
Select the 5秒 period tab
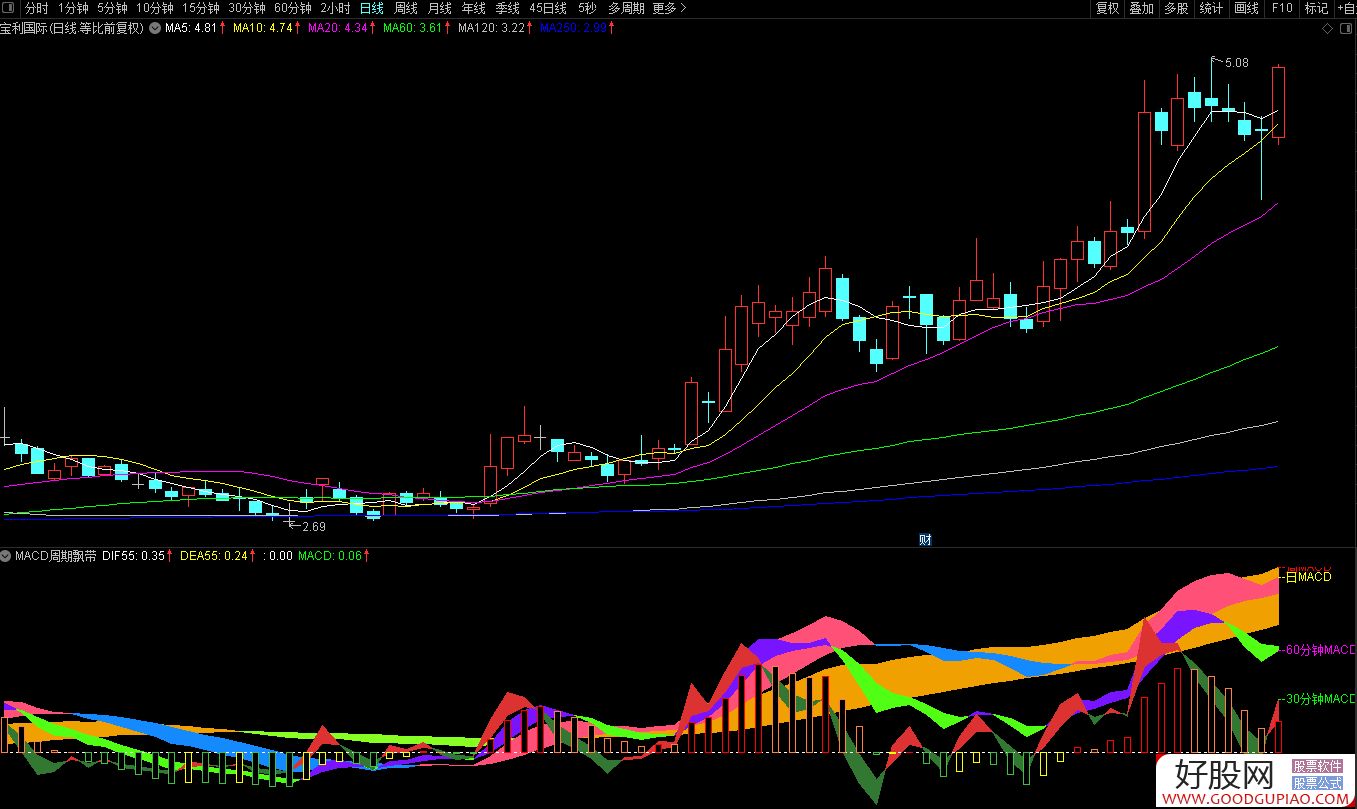pos(587,8)
